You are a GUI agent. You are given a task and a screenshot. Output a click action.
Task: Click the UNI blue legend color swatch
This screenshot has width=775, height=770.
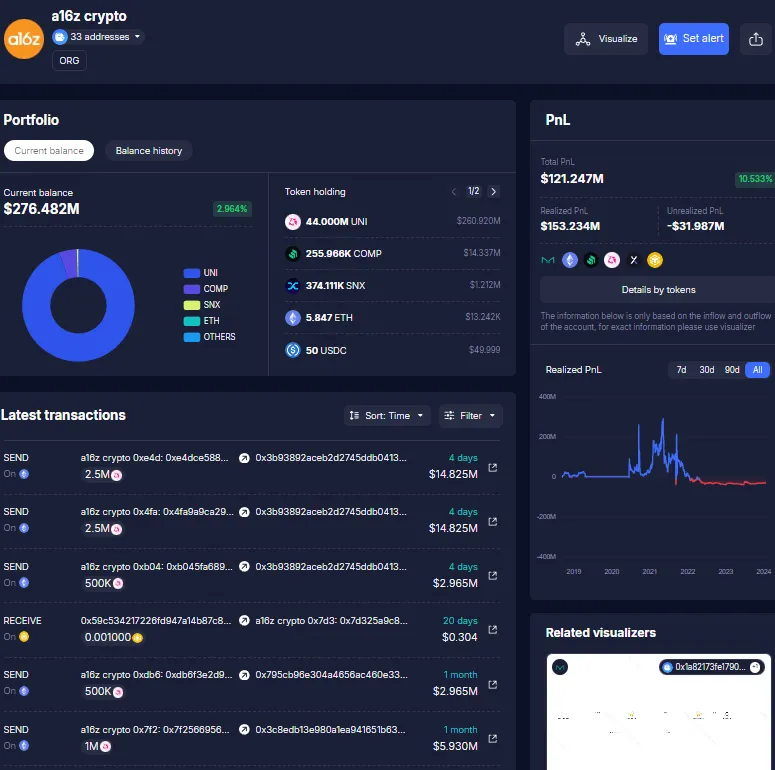pos(192,273)
